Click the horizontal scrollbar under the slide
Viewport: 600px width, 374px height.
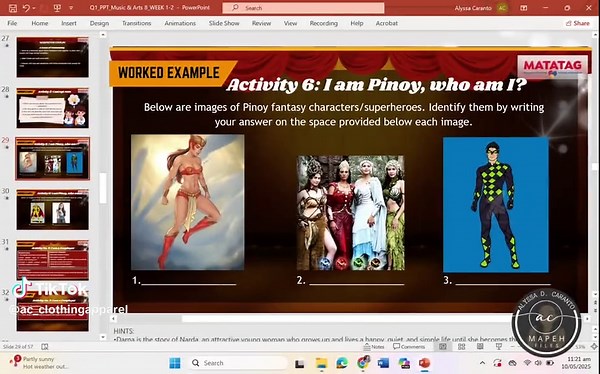click(348, 318)
